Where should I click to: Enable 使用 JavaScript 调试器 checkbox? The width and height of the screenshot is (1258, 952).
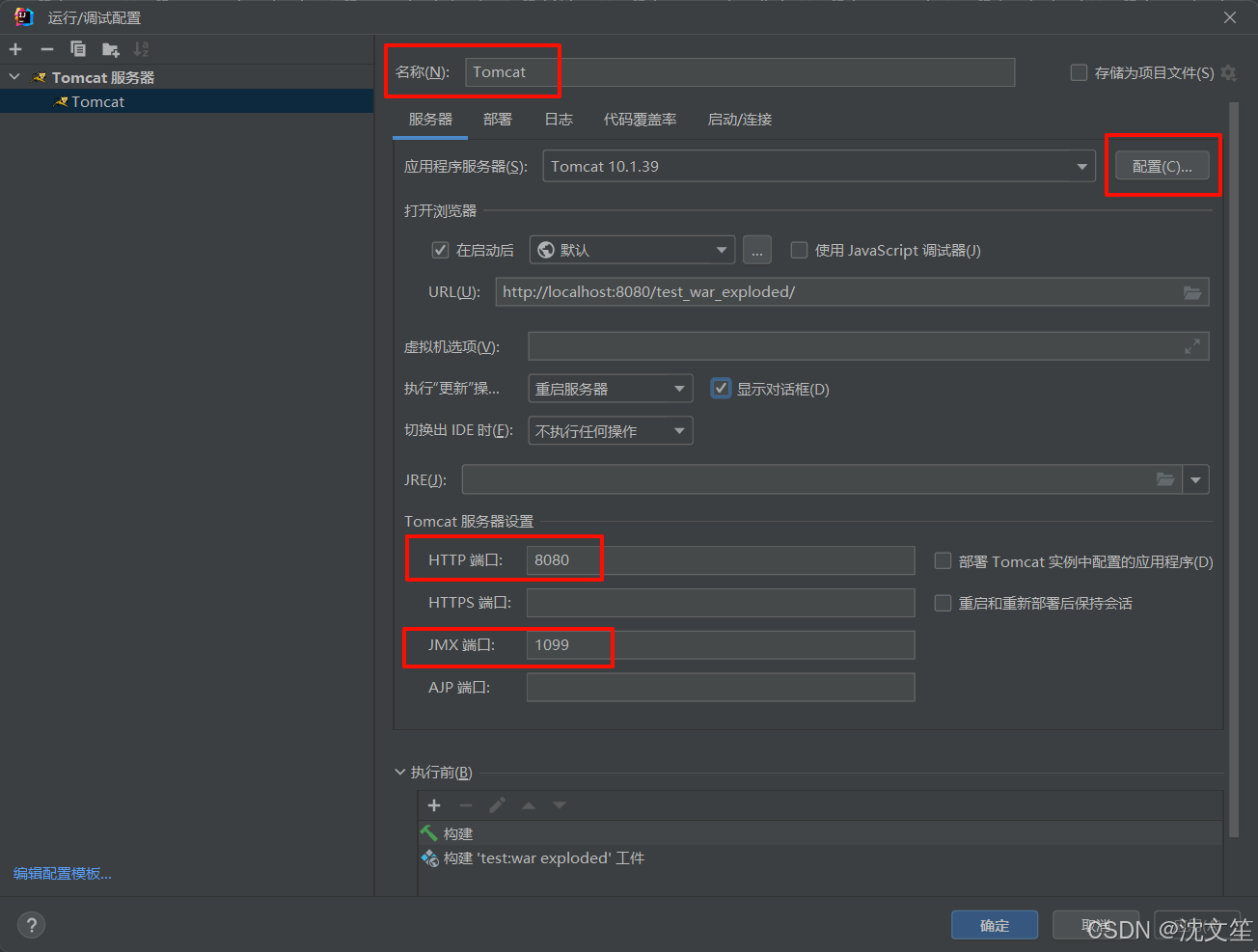tap(799, 250)
